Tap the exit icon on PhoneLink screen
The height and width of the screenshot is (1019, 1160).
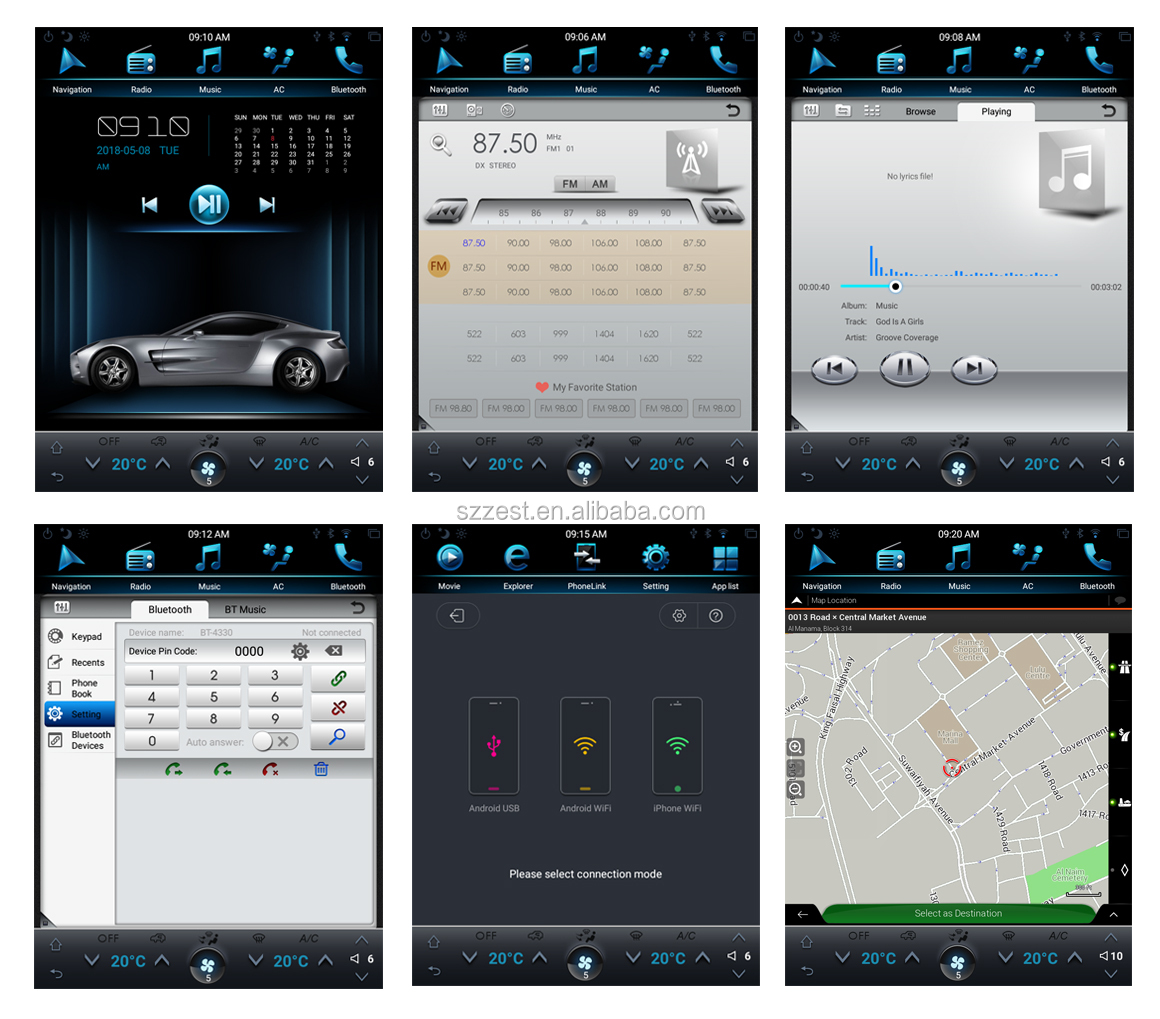pos(457,616)
